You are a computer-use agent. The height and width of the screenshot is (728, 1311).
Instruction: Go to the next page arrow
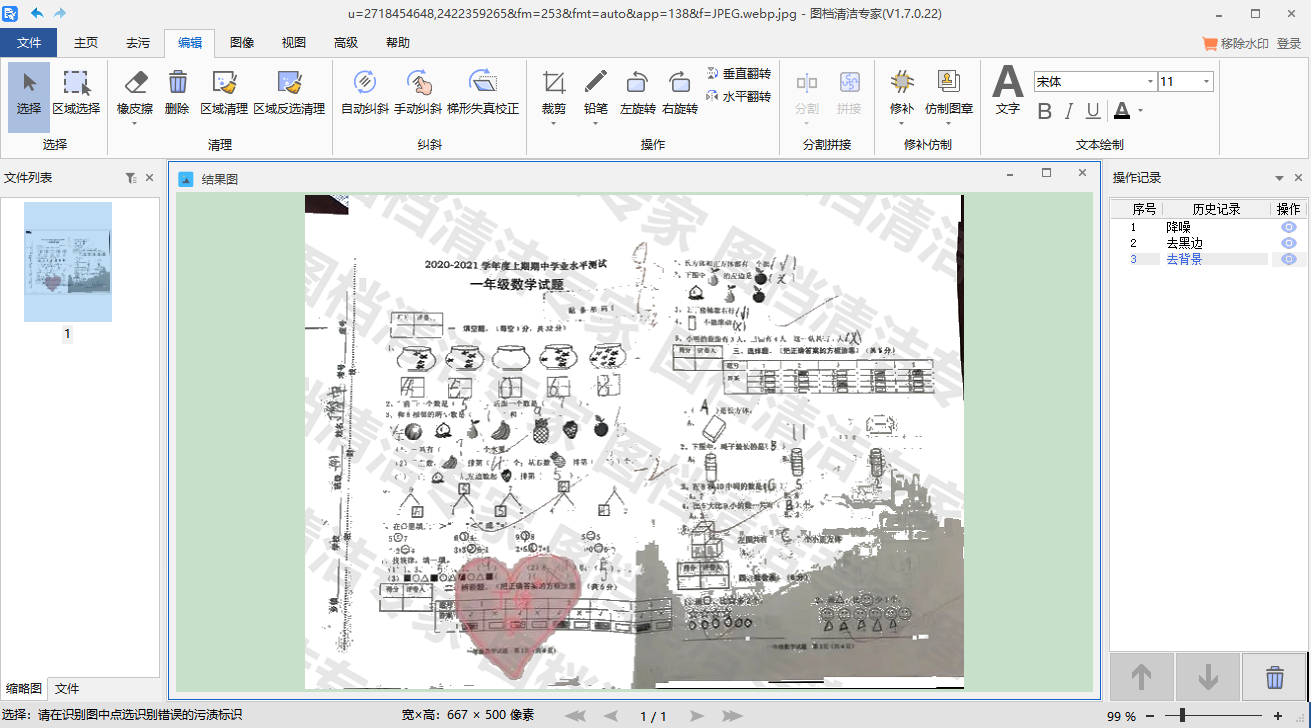(x=697, y=716)
